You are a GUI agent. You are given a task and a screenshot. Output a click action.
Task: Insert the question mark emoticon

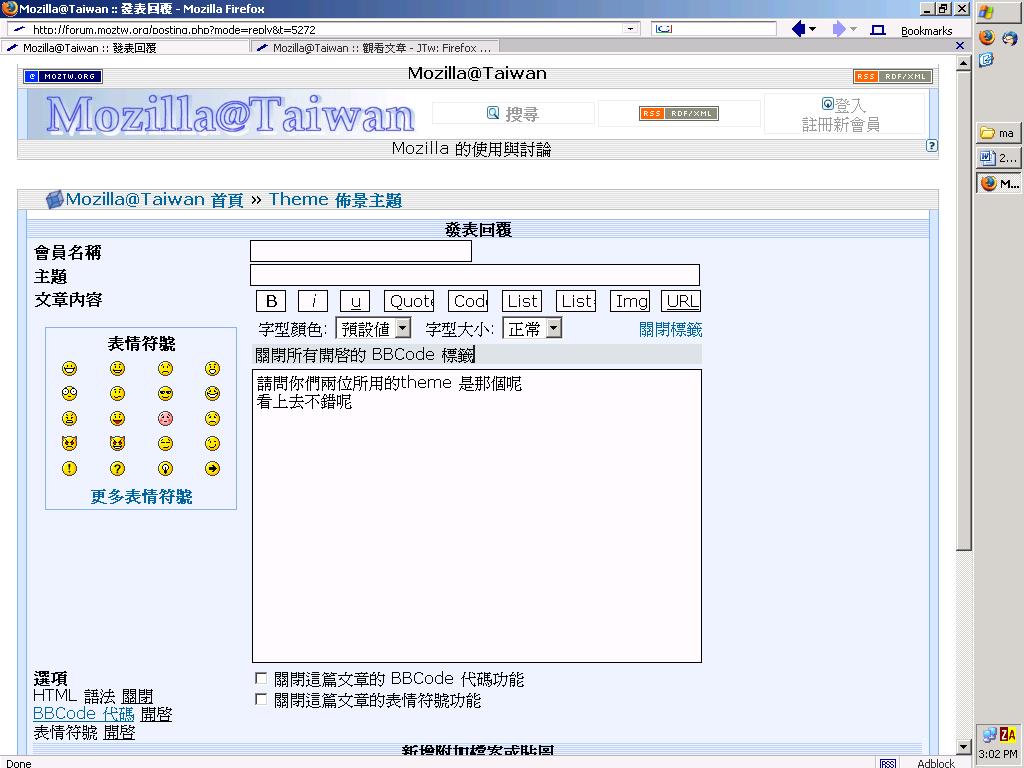(118, 468)
